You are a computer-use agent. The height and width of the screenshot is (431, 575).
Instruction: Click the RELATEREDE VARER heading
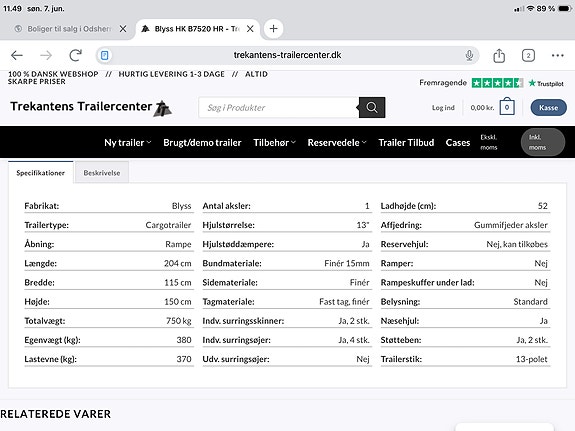point(55,414)
